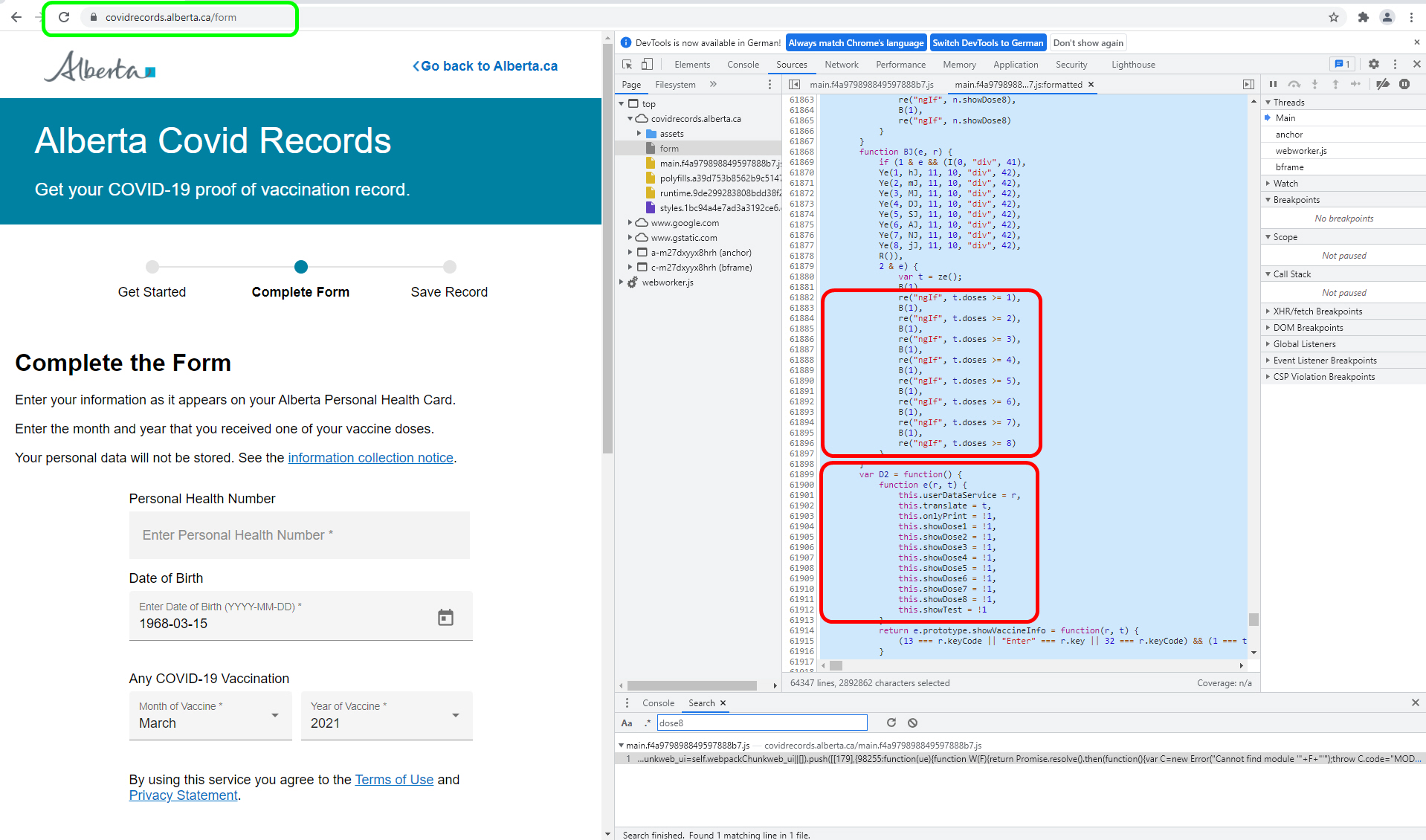Toggle the device toolbar icon
Viewport: 1426px width, 840px height.
tap(647, 65)
